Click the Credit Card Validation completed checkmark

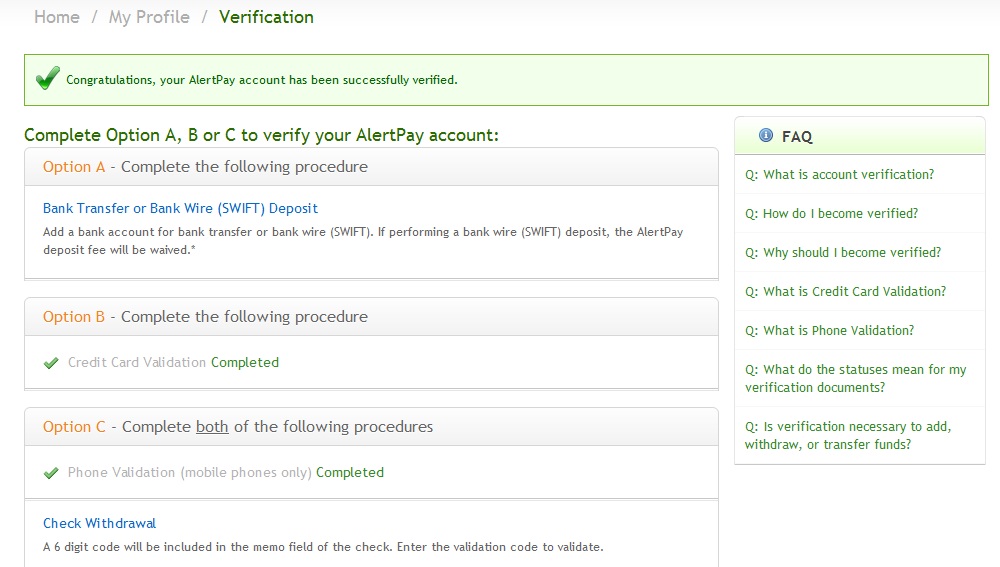point(51,363)
